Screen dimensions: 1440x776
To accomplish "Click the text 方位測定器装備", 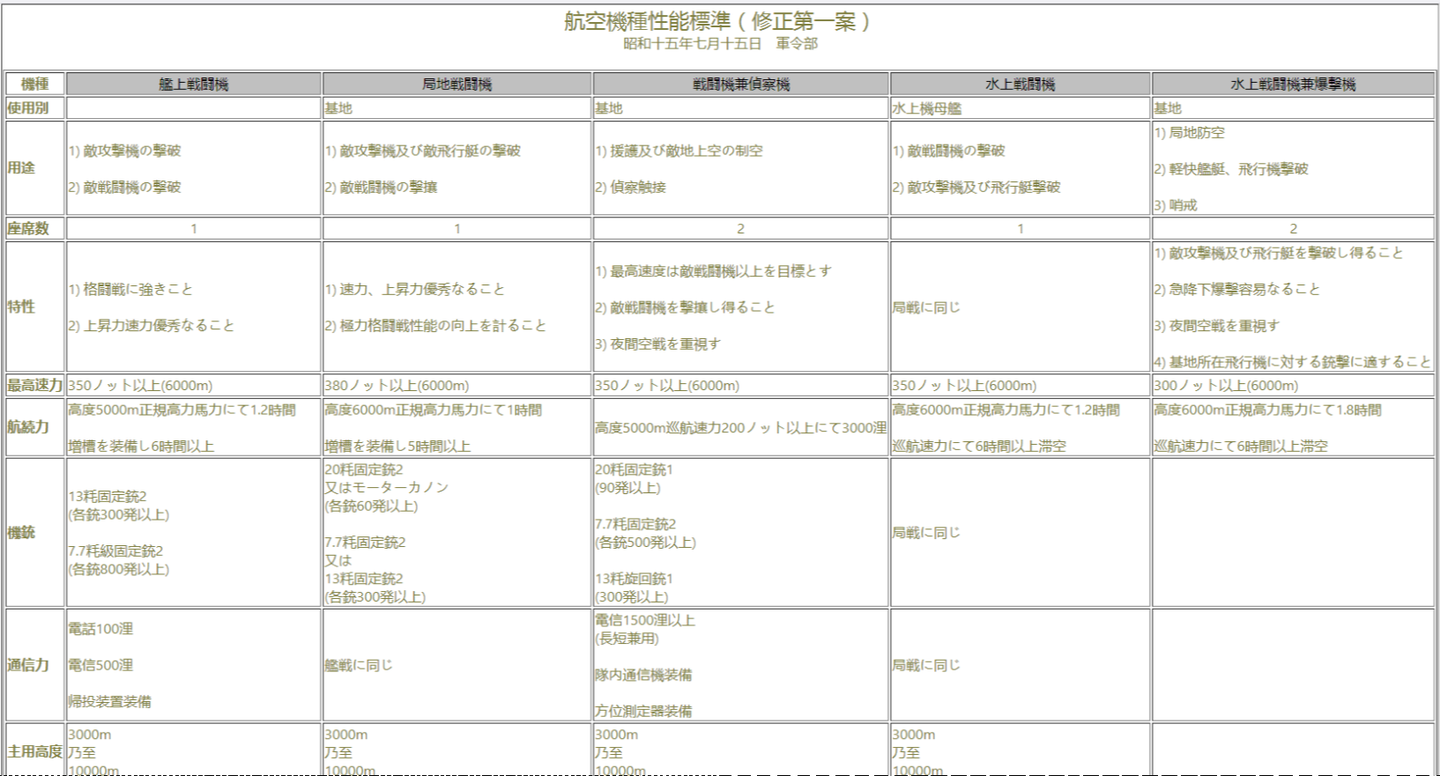I will 643,711.
